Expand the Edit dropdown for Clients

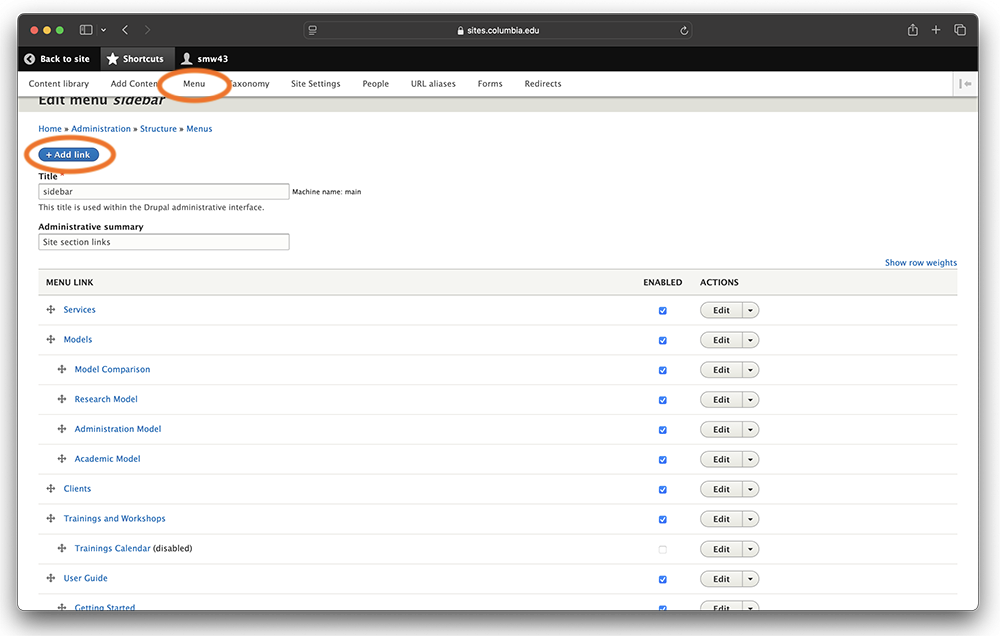750,489
